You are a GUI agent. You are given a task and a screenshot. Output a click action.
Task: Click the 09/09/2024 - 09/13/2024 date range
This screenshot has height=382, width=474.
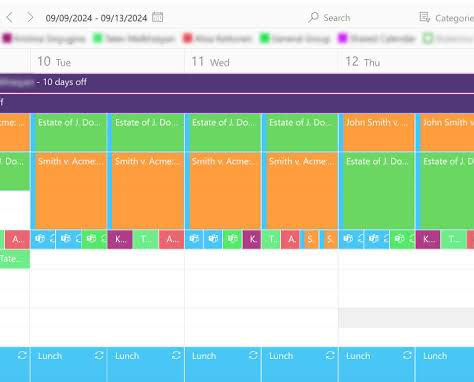pyautogui.click(x=96, y=18)
